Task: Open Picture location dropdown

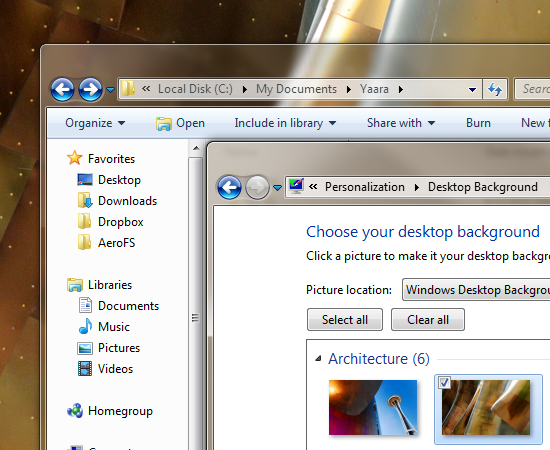Action: [476, 290]
